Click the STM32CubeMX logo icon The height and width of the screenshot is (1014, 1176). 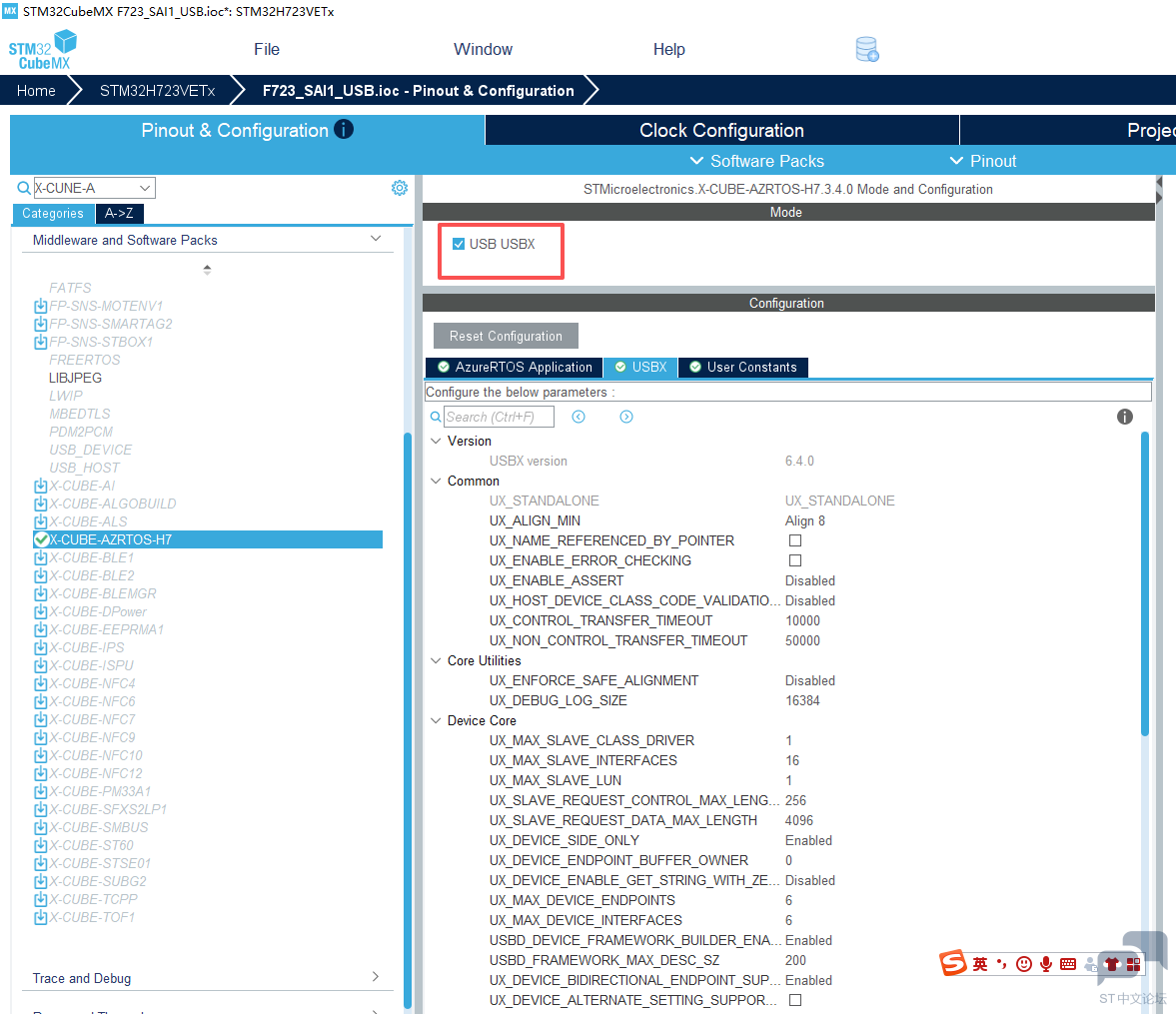43,50
